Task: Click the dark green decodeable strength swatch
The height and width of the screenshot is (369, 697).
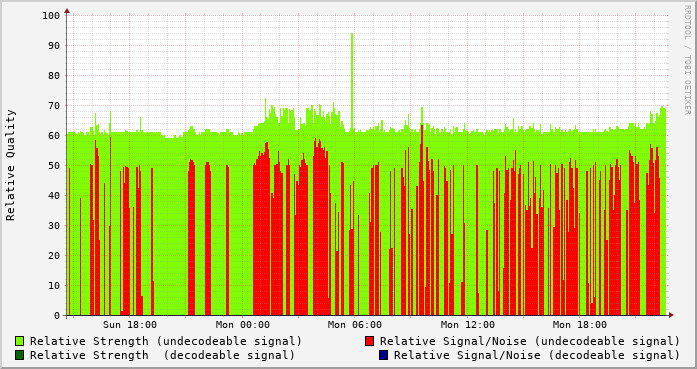Action: tap(20, 355)
